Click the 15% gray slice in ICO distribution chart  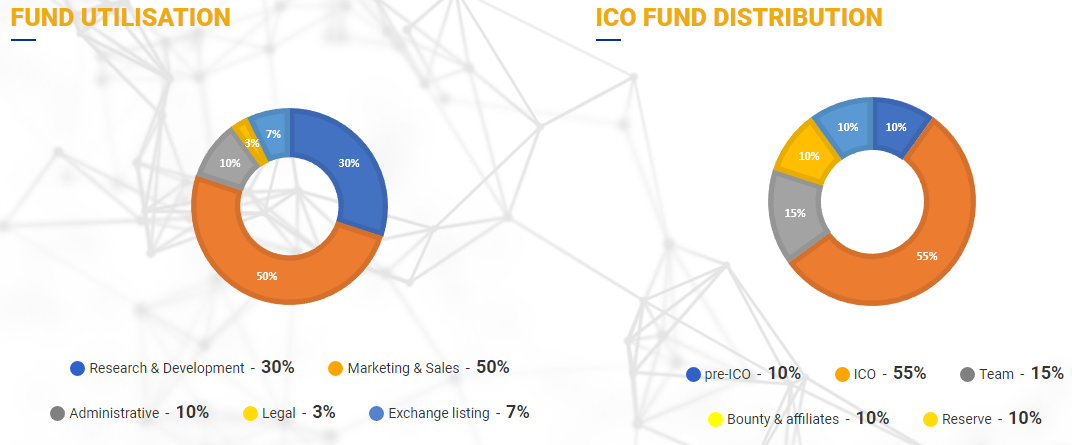pos(796,213)
